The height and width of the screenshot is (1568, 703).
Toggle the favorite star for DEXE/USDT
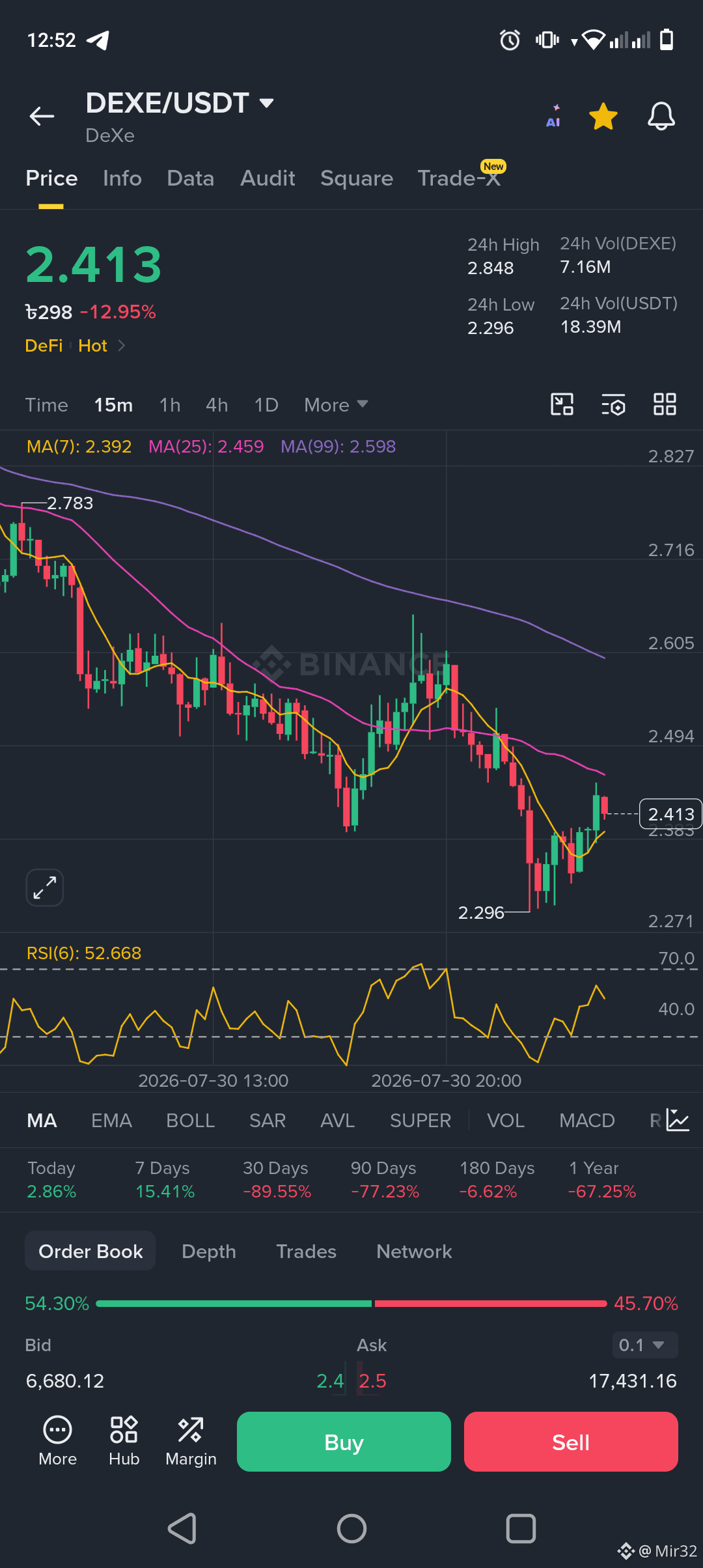pos(603,117)
